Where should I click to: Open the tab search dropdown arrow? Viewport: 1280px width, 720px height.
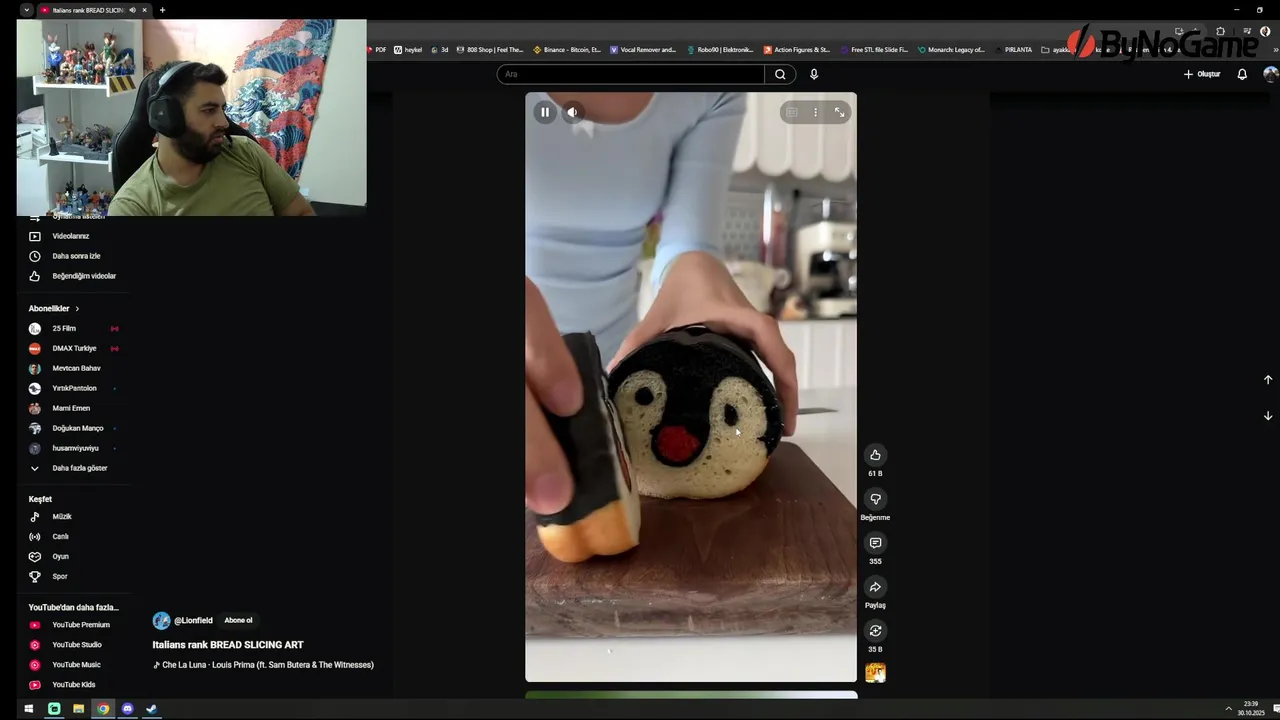click(x=26, y=10)
